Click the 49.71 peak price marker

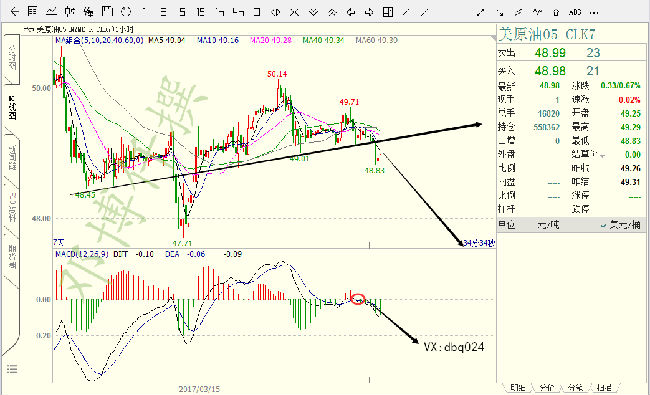[x=349, y=102]
